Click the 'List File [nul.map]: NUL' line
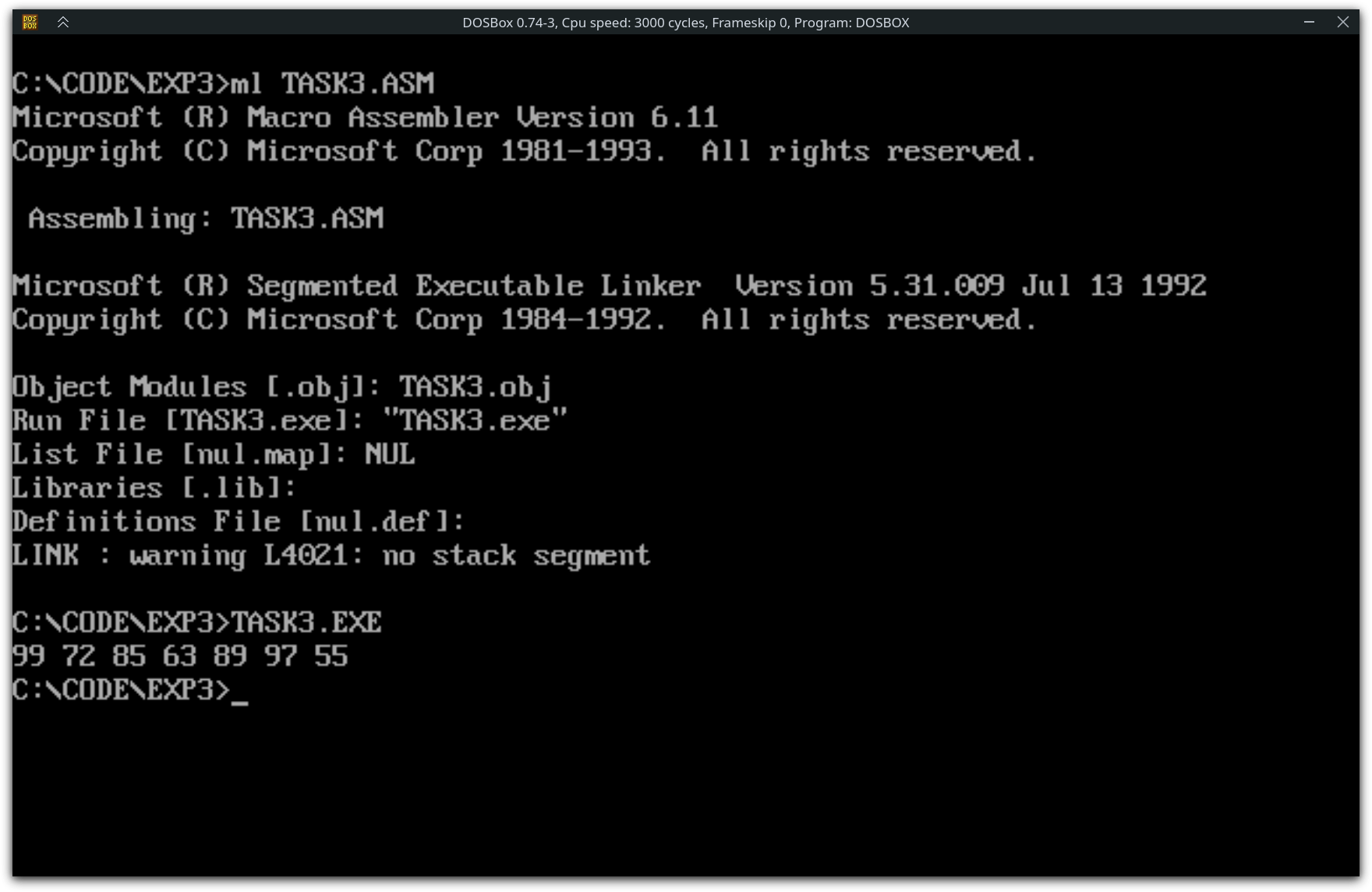 tap(213, 455)
